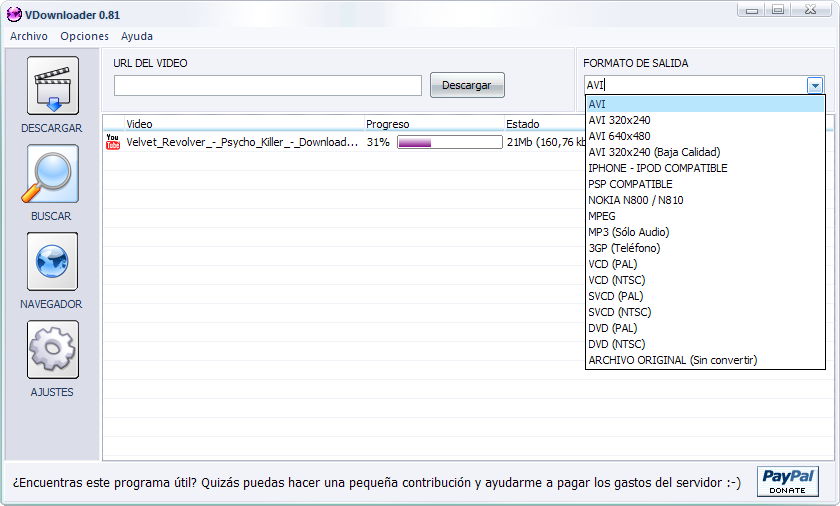
Task: Open the Ajustes gear icon
Action: (52, 350)
